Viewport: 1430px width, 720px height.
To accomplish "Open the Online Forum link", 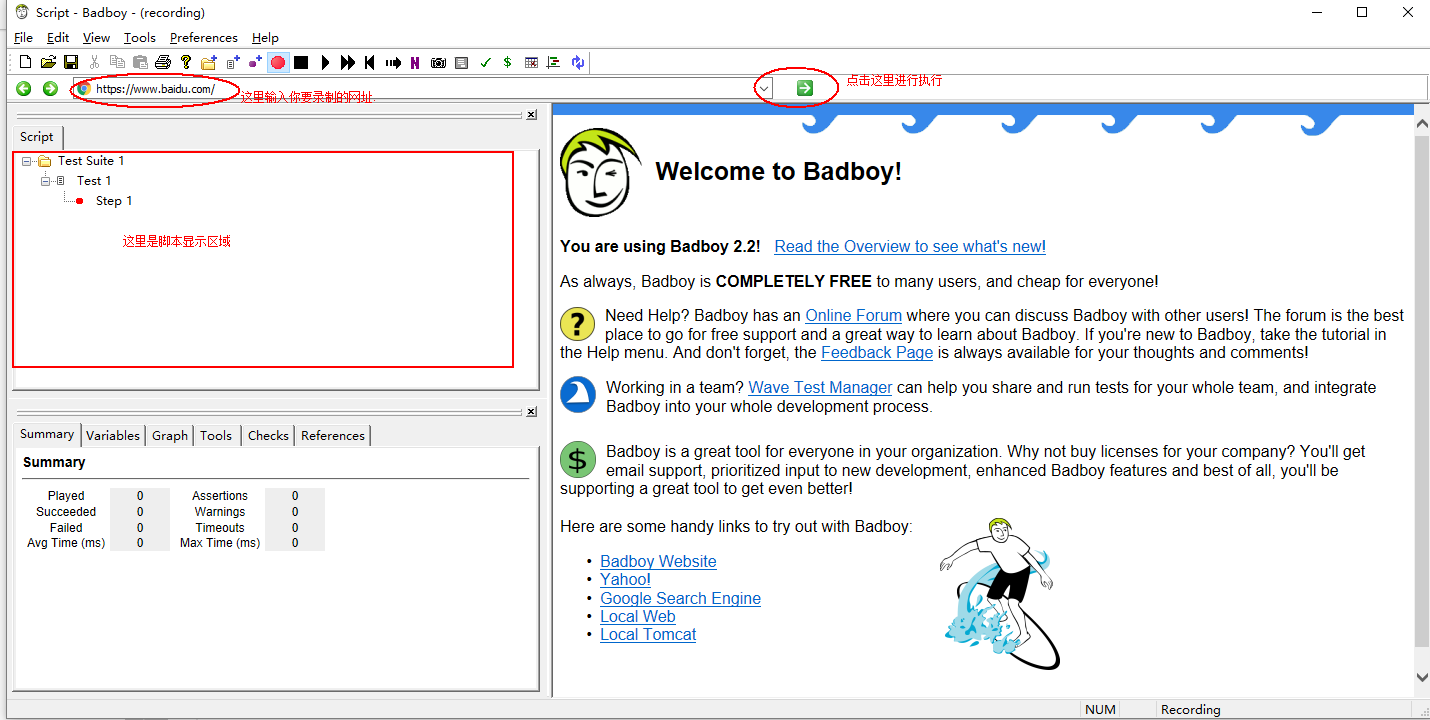I will 854,315.
